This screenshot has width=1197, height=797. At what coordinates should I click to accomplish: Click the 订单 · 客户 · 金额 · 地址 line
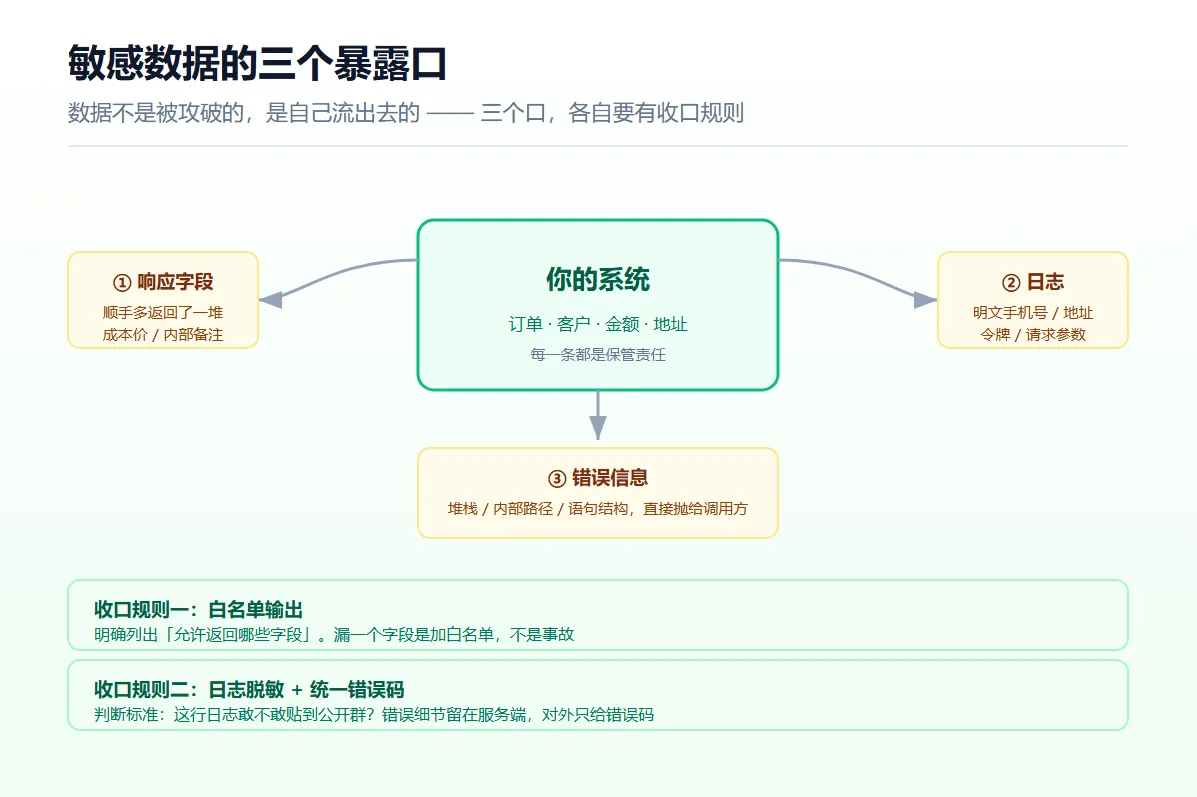click(598, 324)
